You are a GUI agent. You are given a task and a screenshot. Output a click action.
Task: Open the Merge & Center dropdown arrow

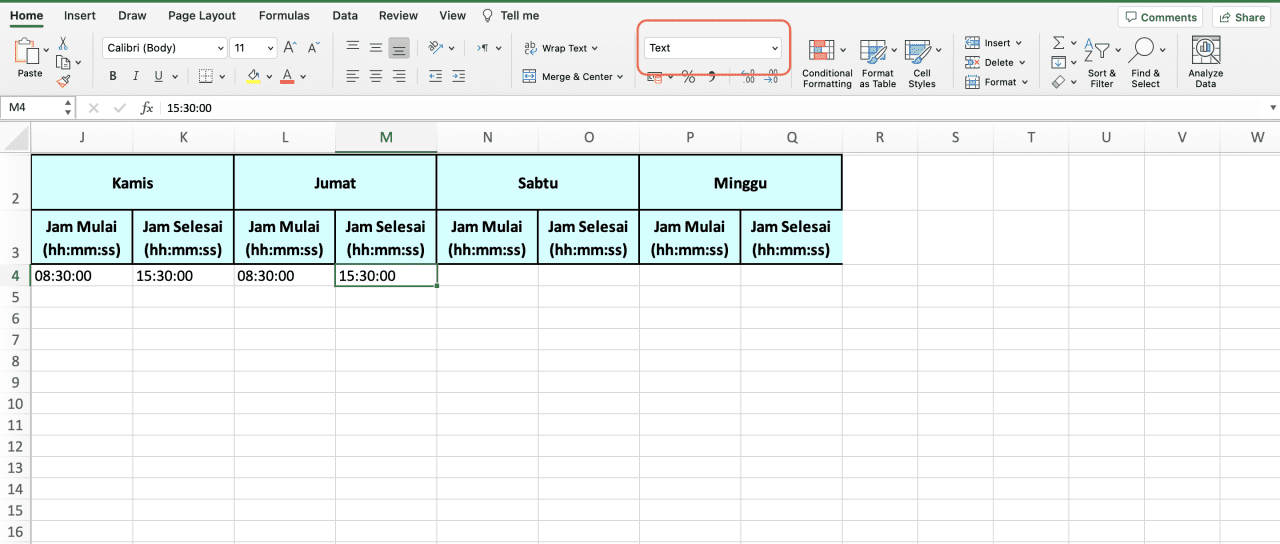click(621, 77)
